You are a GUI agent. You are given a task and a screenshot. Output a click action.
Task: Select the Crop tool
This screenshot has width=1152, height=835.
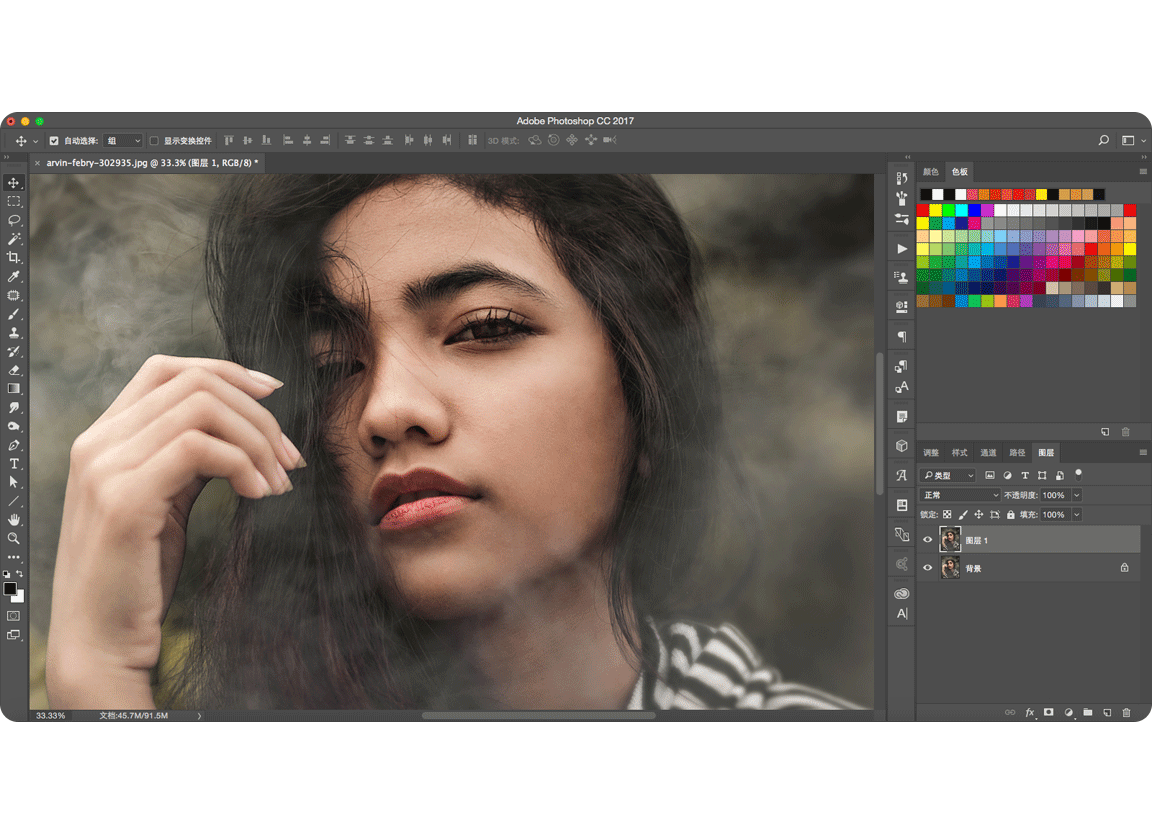[x=14, y=258]
